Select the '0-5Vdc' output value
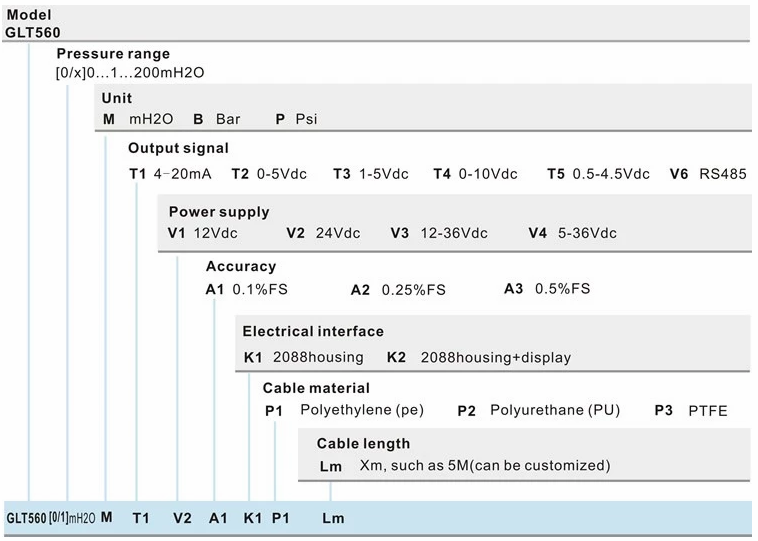This screenshot has height=541, width=758. point(281,174)
